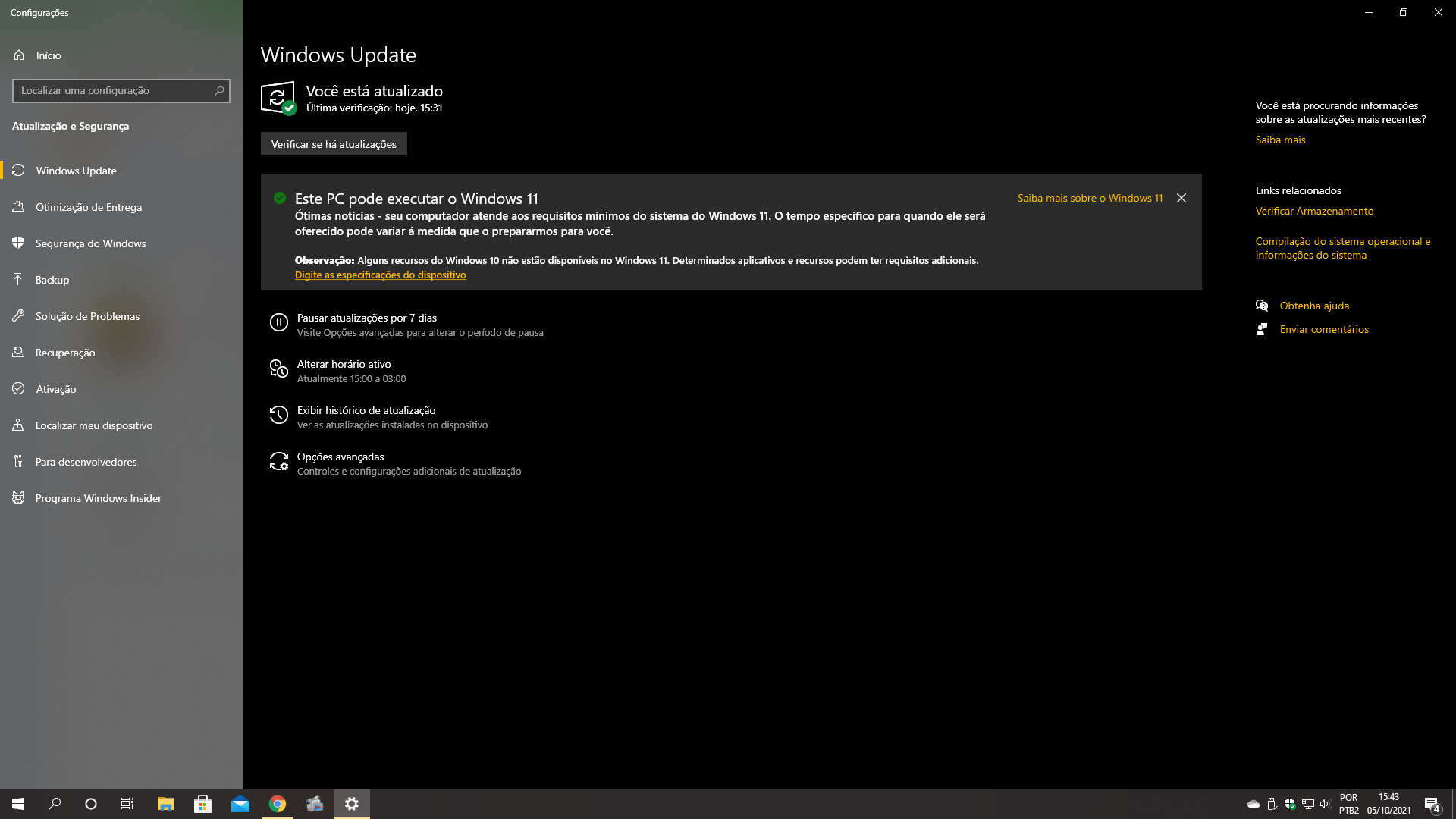The image size is (1456, 819).
Task: Click the gear-sync icon for Opções avançadas
Action: (279, 462)
